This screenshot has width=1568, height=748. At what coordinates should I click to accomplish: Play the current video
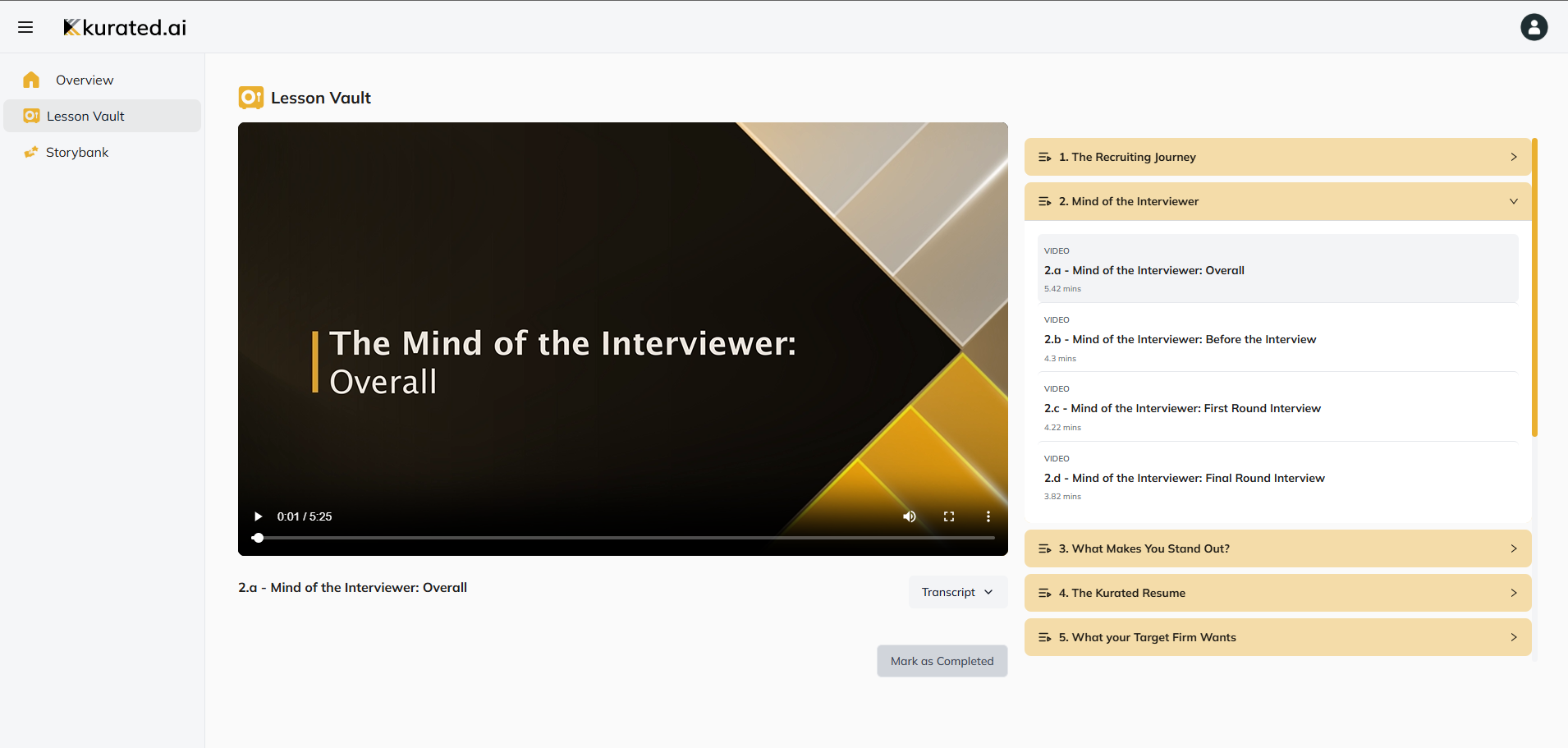point(258,516)
